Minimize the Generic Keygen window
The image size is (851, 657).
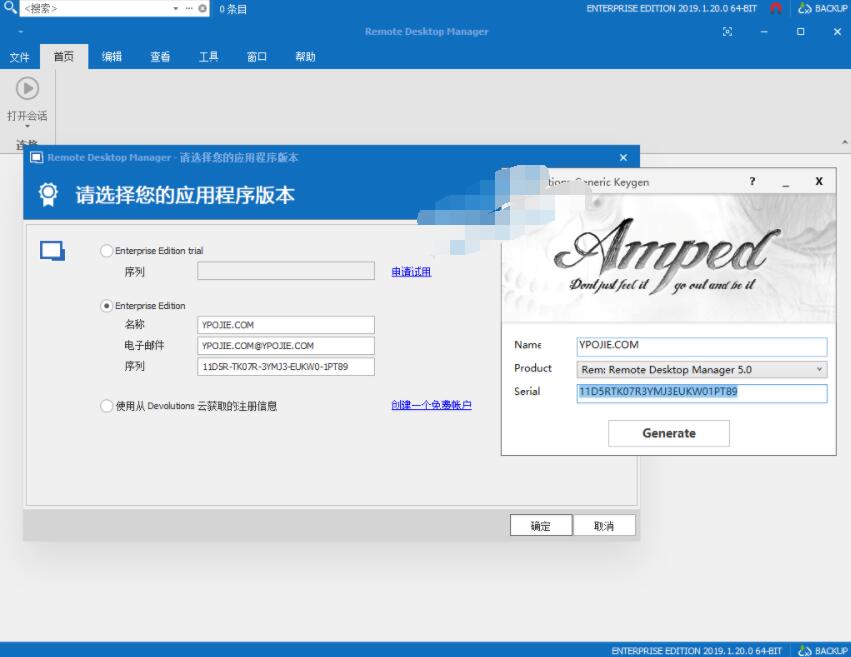[x=785, y=182]
